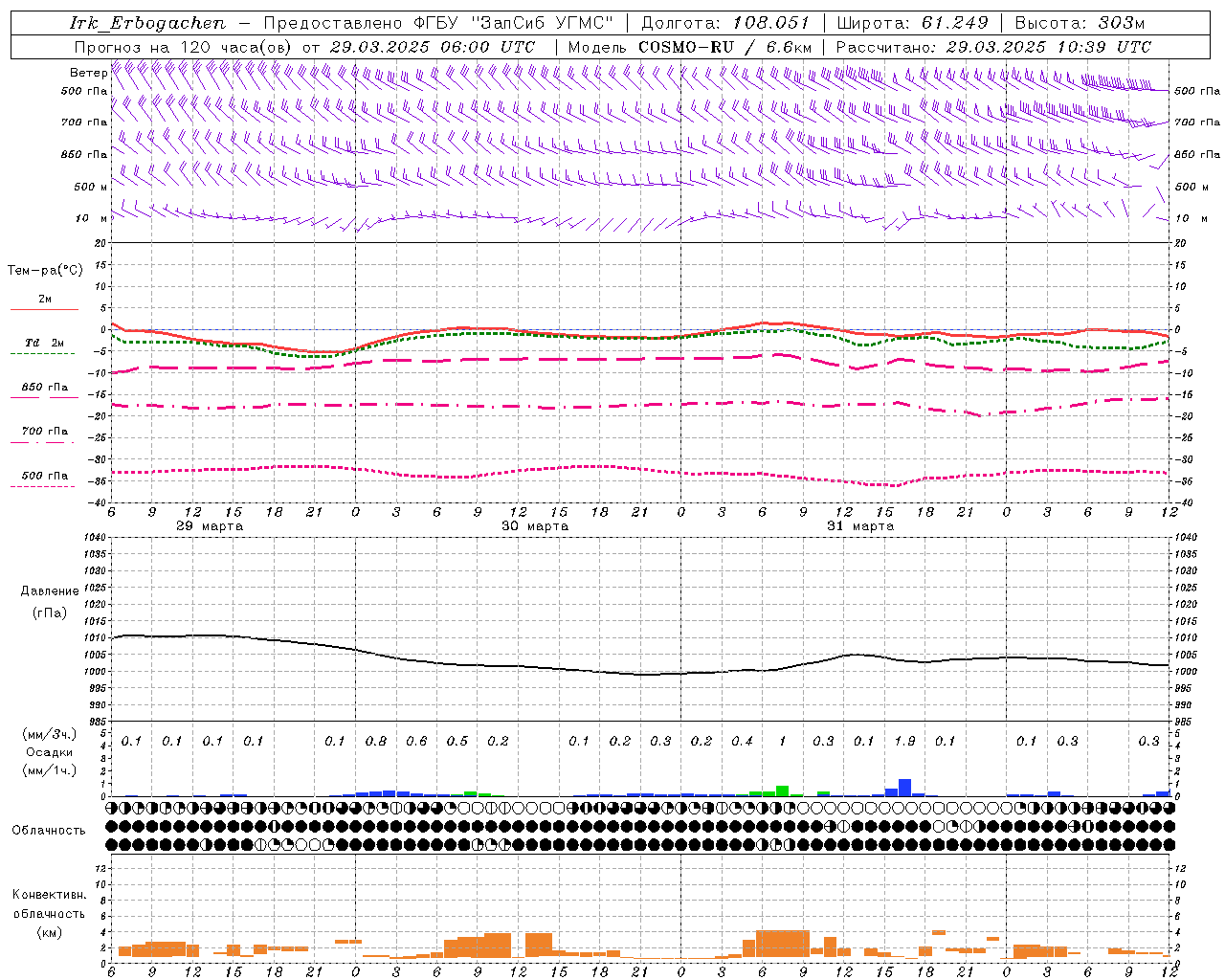The image size is (1225, 980).
Task: Click the 'Td 2м' dew point legend label
Action: 45,343
